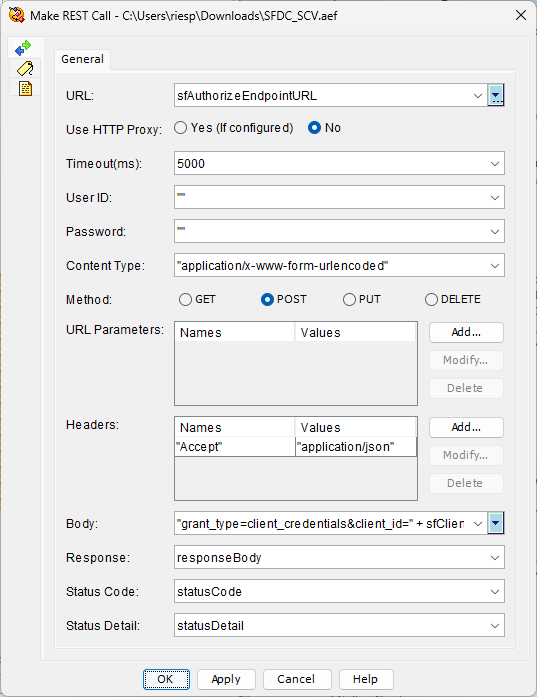The image size is (537, 697).
Task: Click Values column header in URL Parameters table
Action: tap(356, 332)
